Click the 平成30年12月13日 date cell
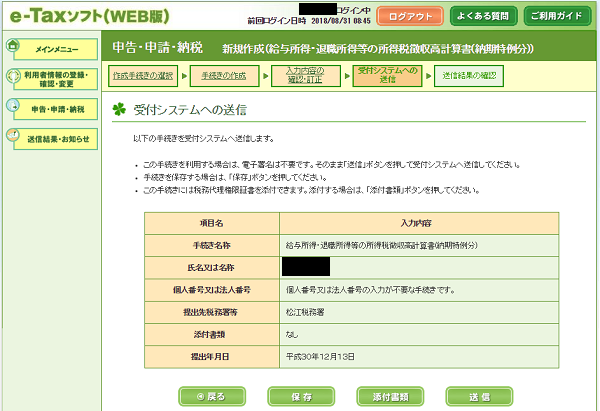The height and width of the screenshot is (411, 600). [x=419, y=357]
